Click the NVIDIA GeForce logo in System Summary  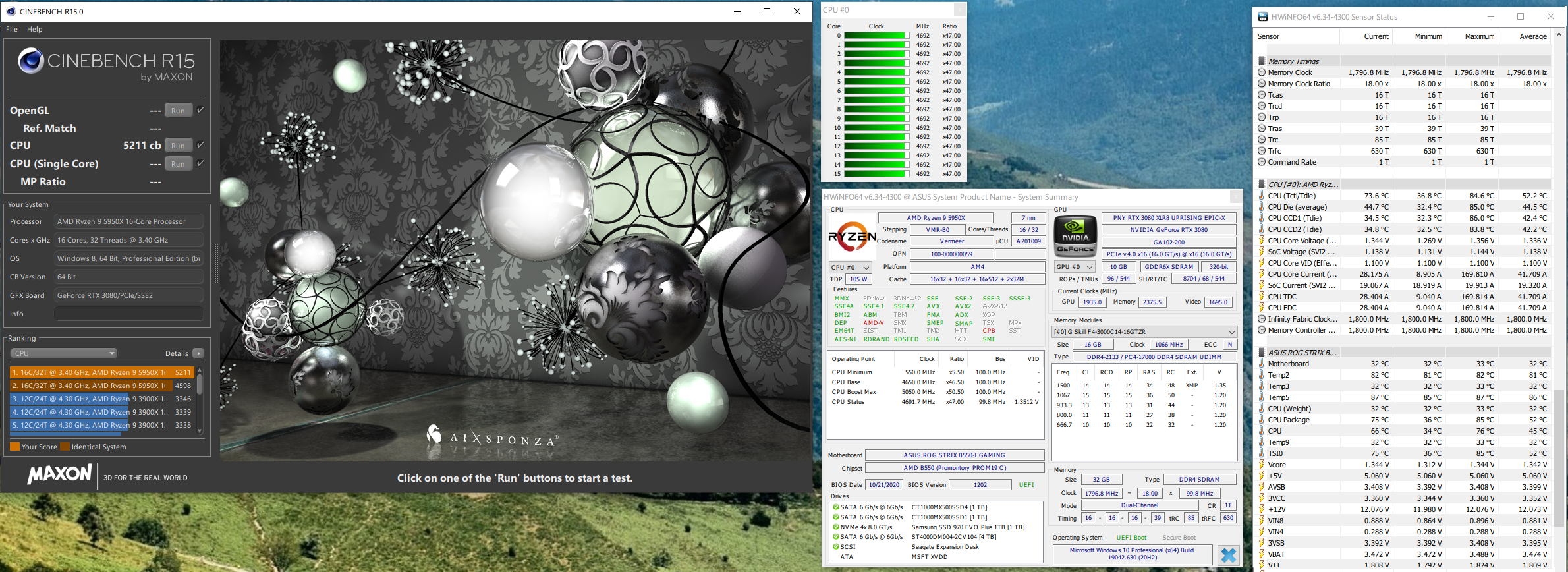tap(1075, 237)
